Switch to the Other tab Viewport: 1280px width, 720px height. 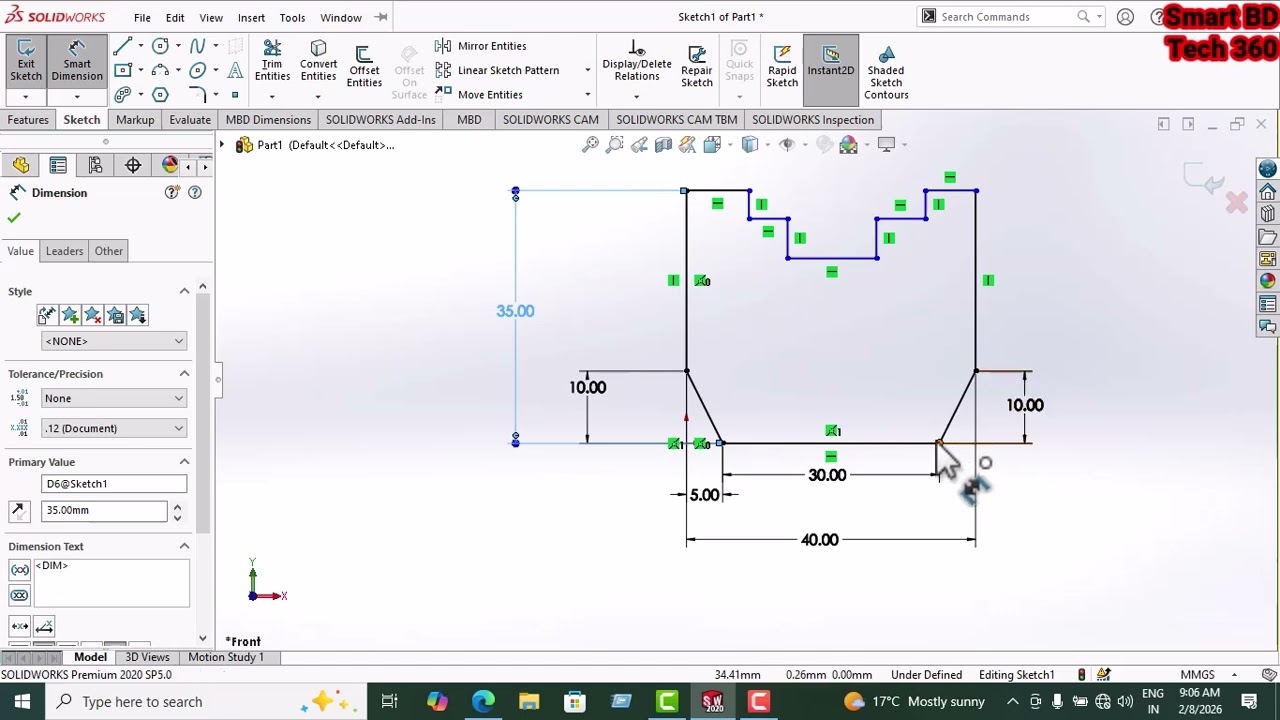109,251
